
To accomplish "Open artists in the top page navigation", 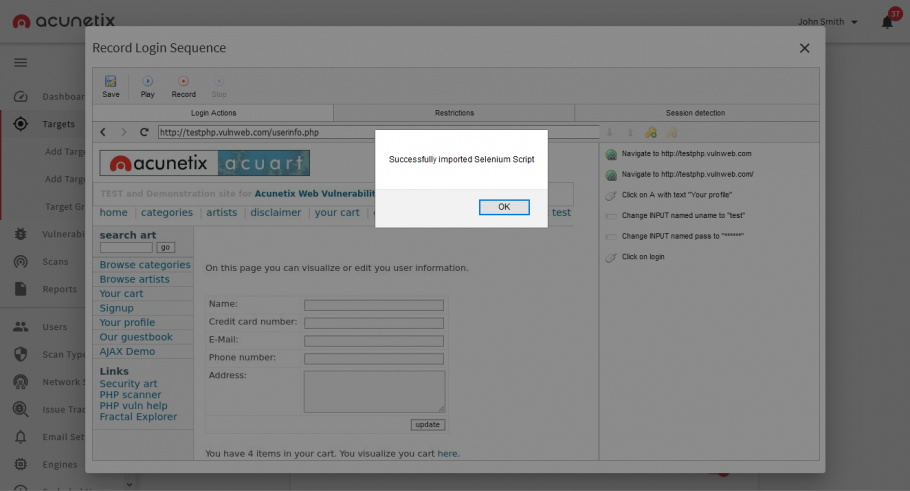I will (222, 212).
